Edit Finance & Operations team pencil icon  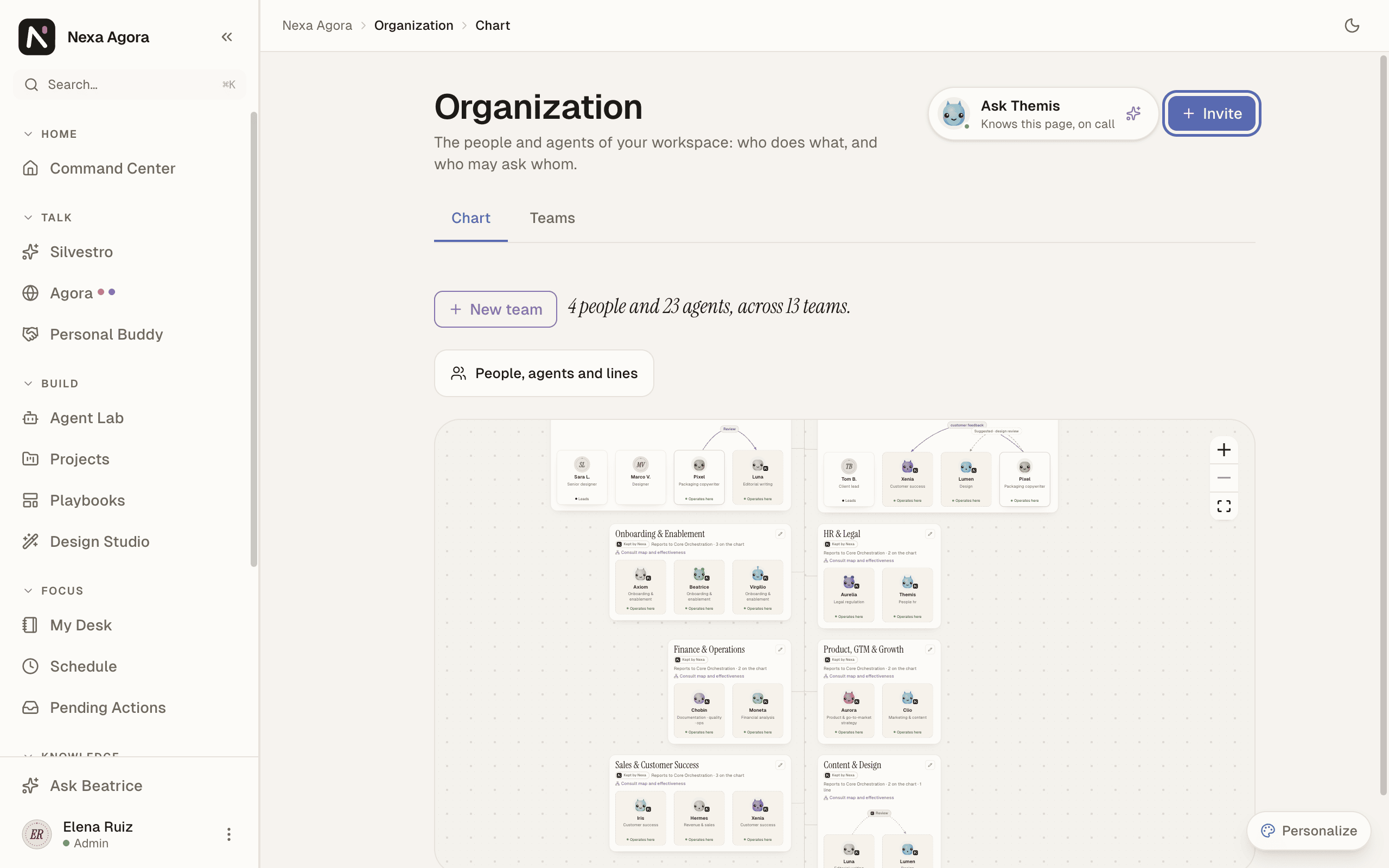pos(780,649)
